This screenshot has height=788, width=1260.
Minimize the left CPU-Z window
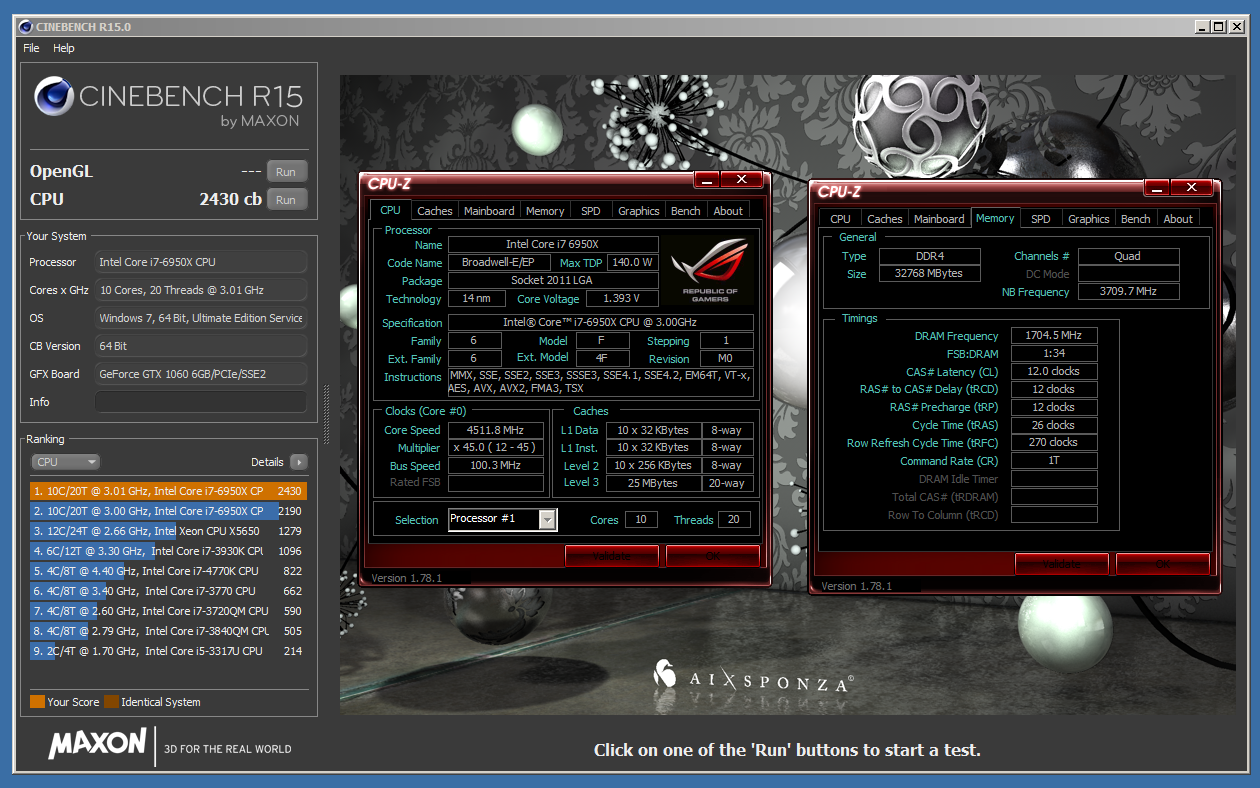click(x=707, y=180)
